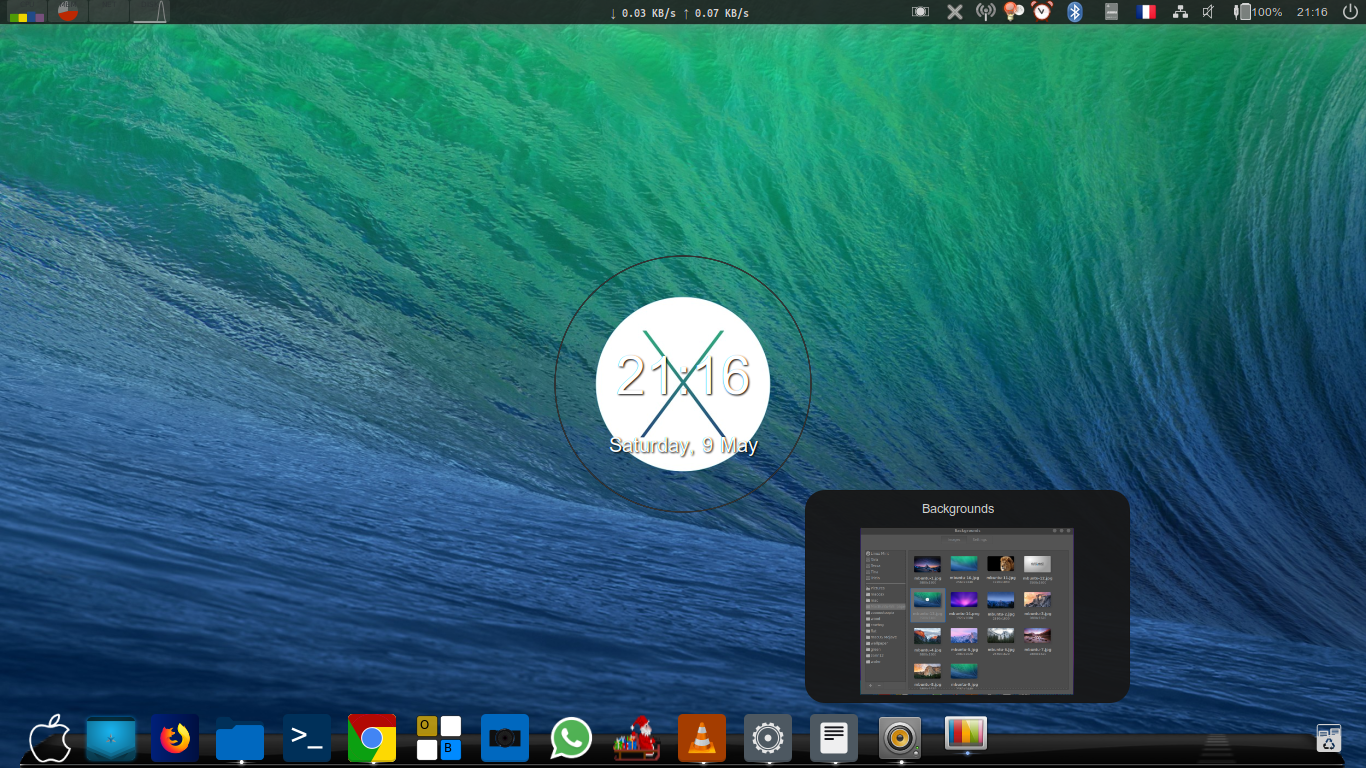This screenshot has height=768, width=1366.
Task: Open the wired network connections icon
Action: 1180,12
